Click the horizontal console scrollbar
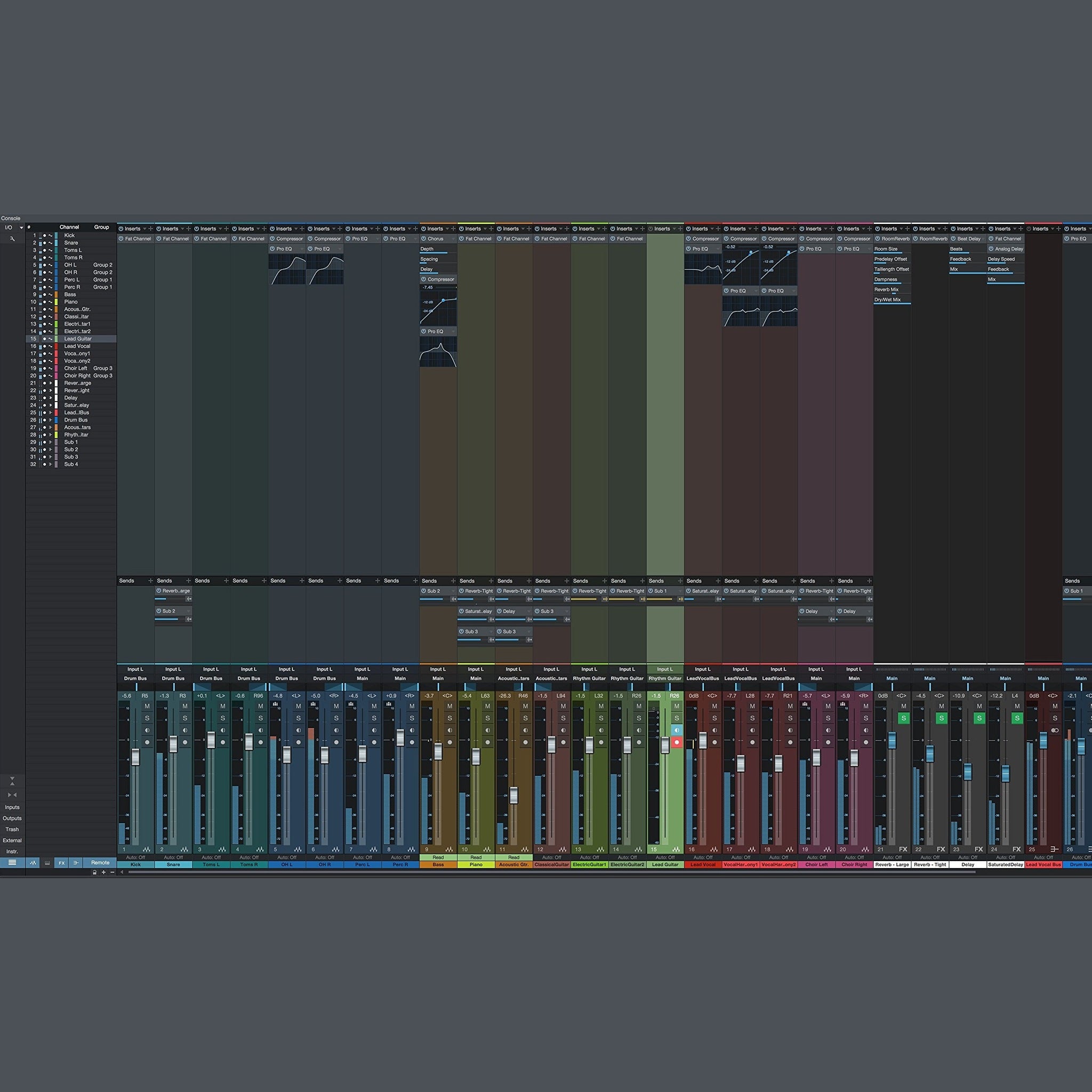 click(x=552, y=872)
